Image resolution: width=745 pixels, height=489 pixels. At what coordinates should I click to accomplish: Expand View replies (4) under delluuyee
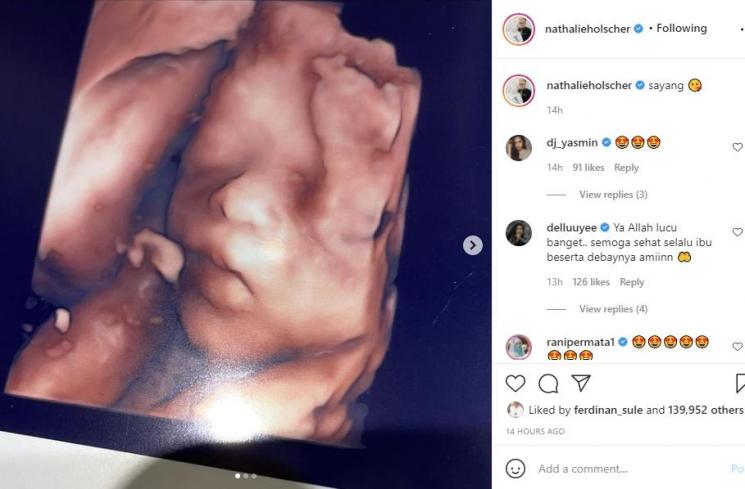(613, 309)
